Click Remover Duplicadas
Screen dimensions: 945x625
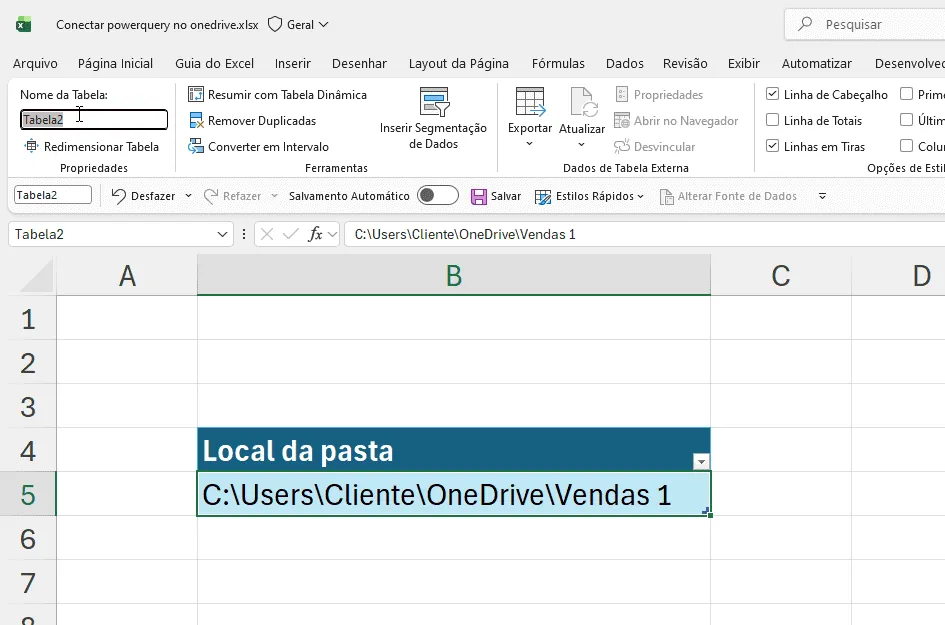(252, 121)
